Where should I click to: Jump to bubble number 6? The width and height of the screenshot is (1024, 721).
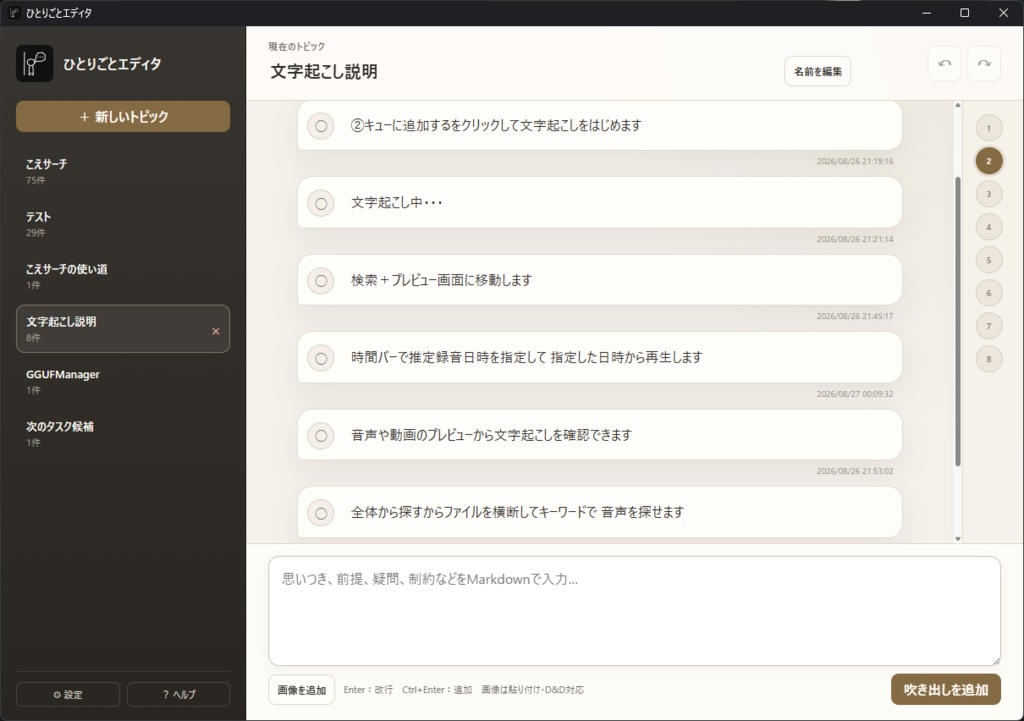click(989, 293)
